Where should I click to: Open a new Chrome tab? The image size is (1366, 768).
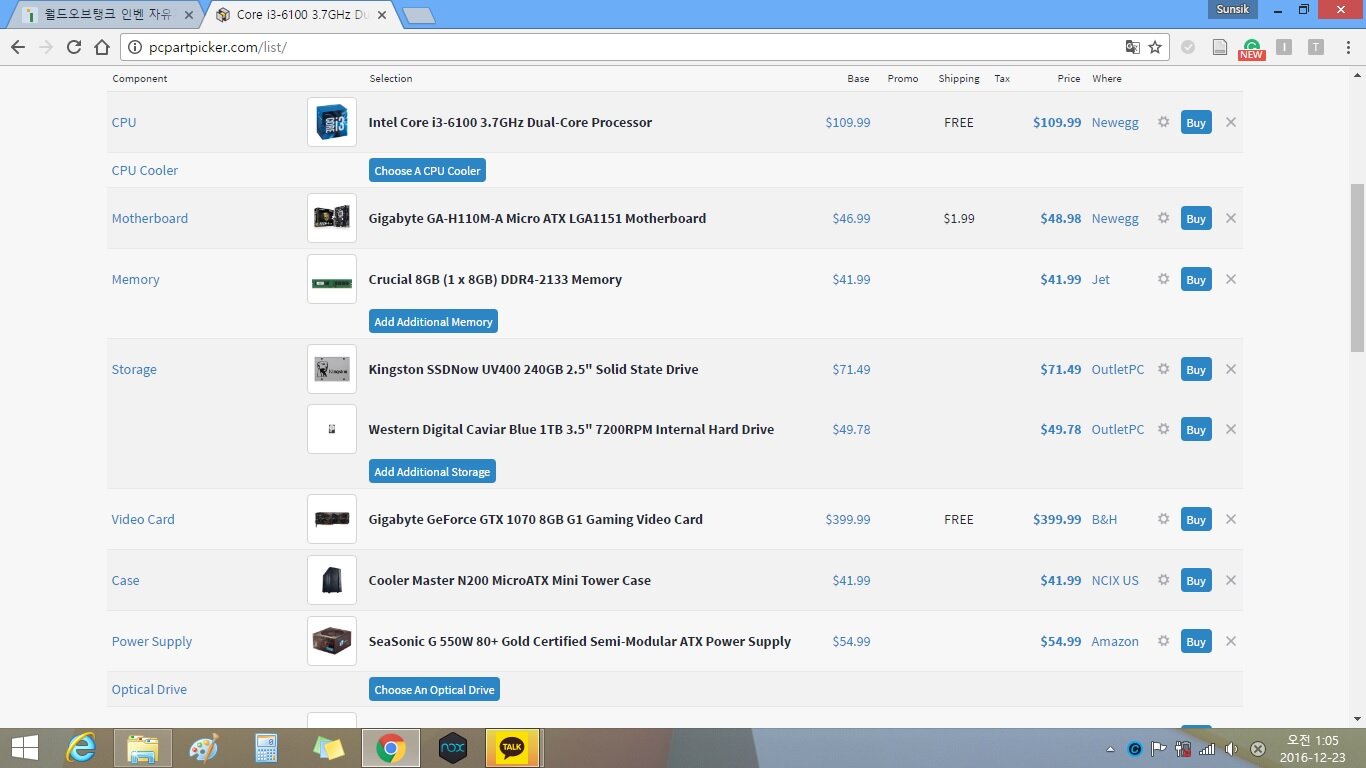pyautogui.click(x=418, y=15)
